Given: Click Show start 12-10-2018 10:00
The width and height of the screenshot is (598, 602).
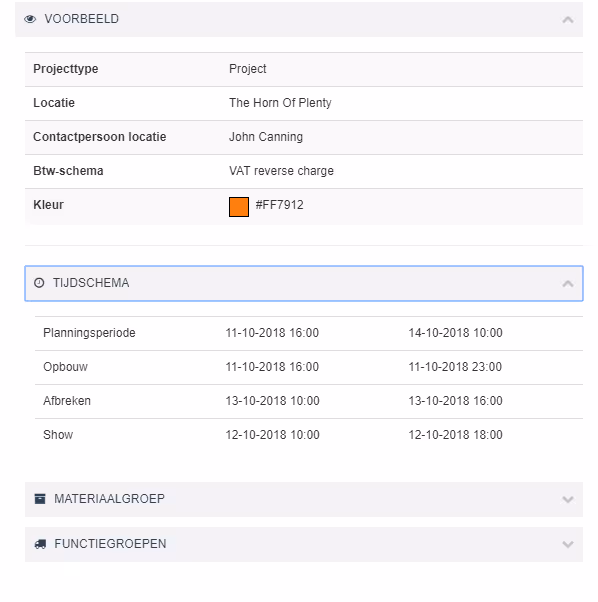Looking at the screenshot, I should (x=273, y=435).
